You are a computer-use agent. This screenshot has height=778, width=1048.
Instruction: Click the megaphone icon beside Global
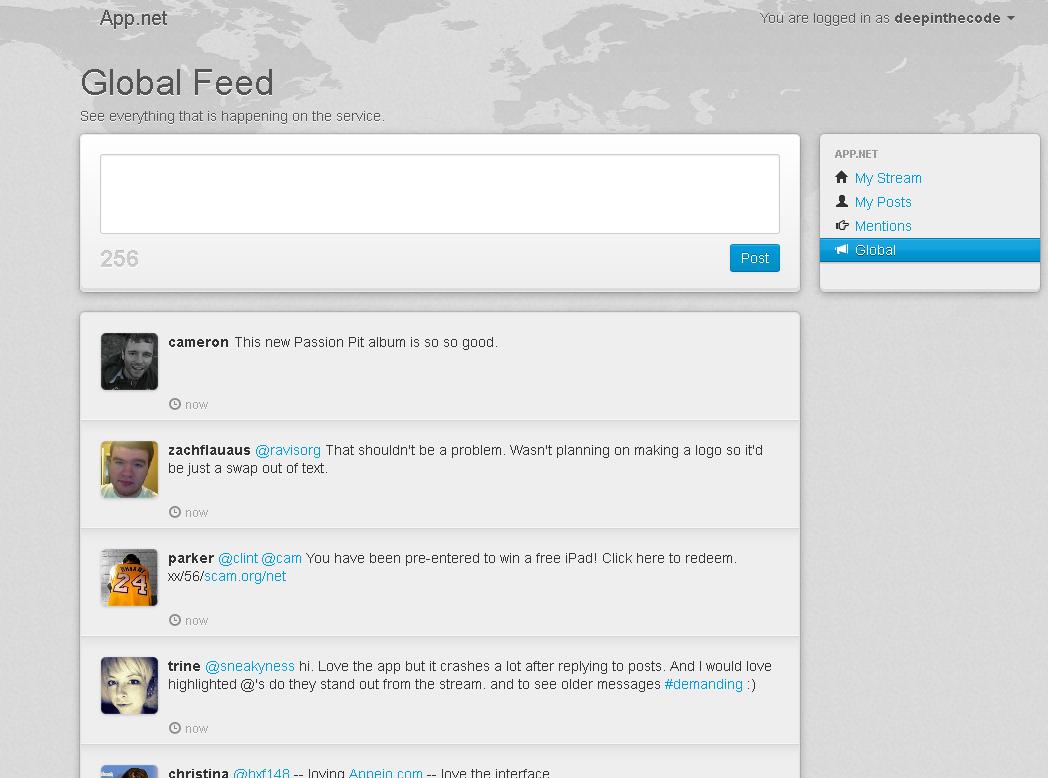(x=842, y=249)
